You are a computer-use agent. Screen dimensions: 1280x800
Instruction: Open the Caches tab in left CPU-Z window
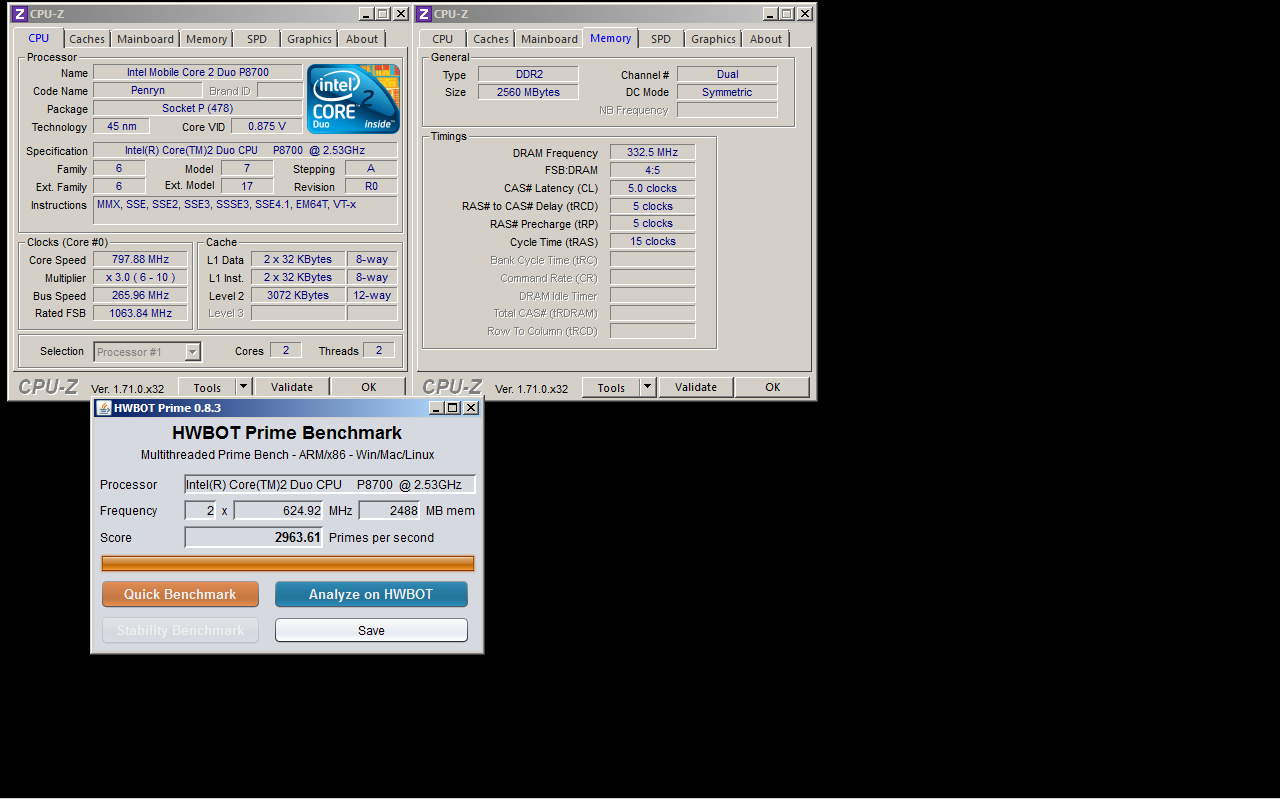click(87, 39)
